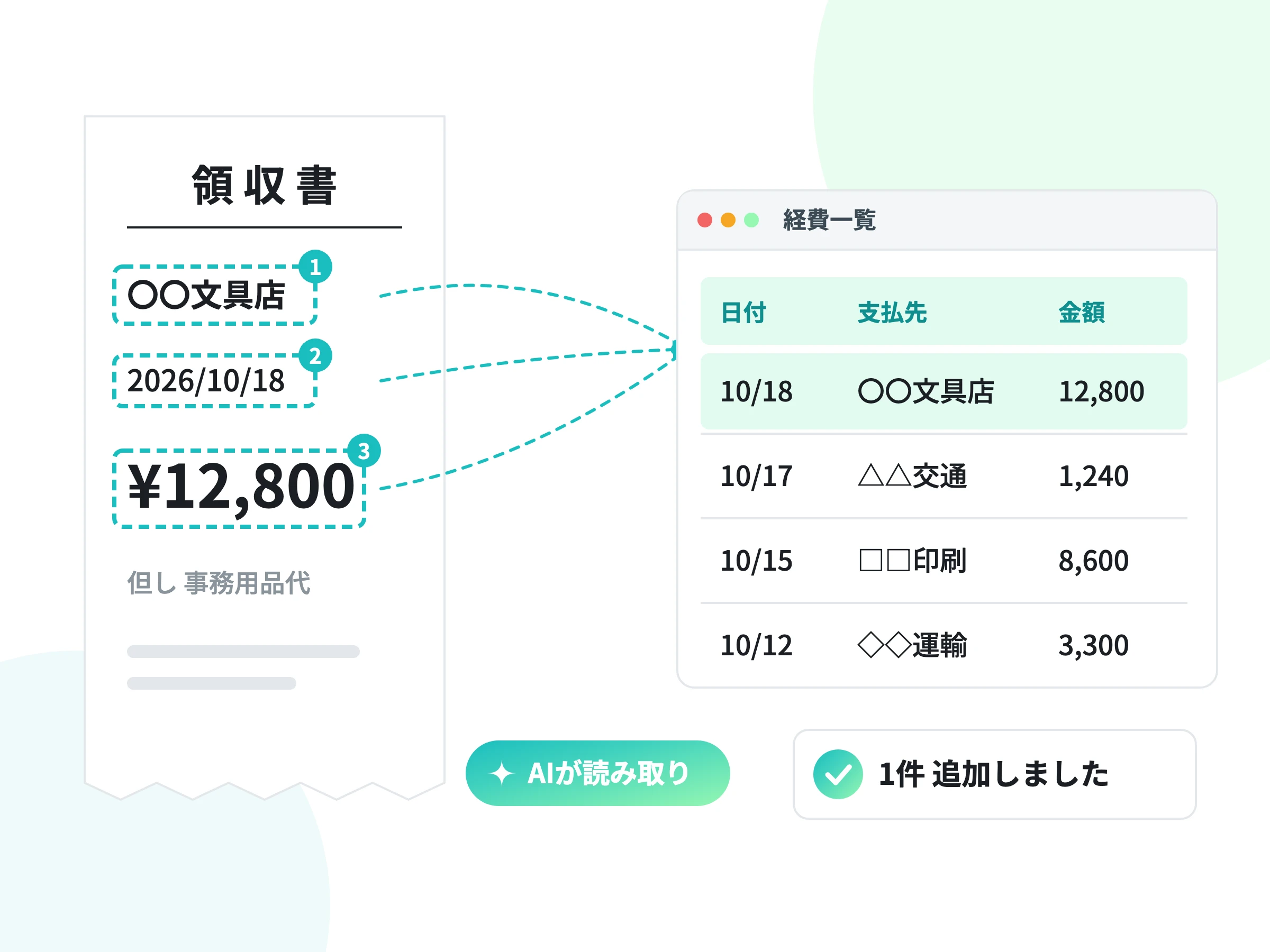Select the □□印刷 payee cell
The height and width of the screenshot is (952, 1270).
tap(912, 561)
